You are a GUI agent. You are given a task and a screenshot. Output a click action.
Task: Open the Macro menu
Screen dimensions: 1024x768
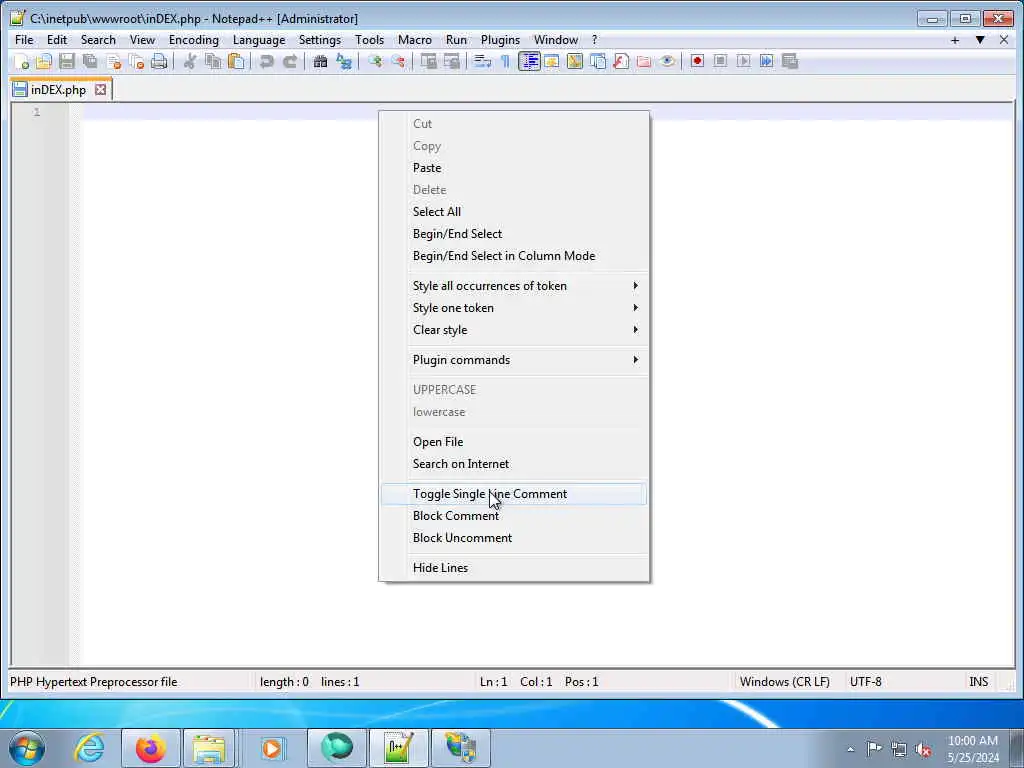(x=415, y=40)
